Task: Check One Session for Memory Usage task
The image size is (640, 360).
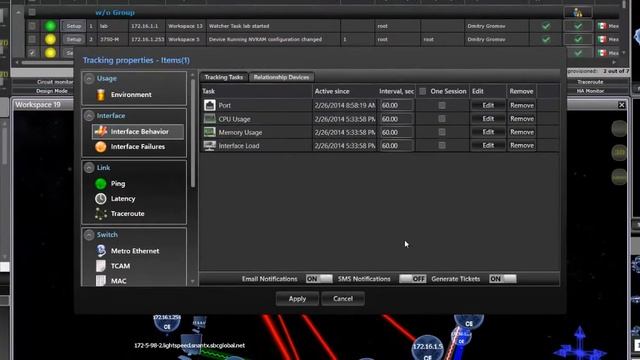Action: 442,132
